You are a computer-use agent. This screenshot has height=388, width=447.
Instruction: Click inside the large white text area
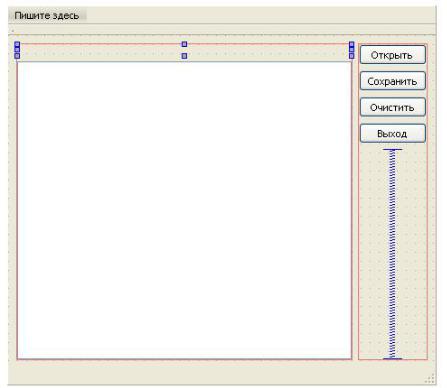tap(184, 210)
